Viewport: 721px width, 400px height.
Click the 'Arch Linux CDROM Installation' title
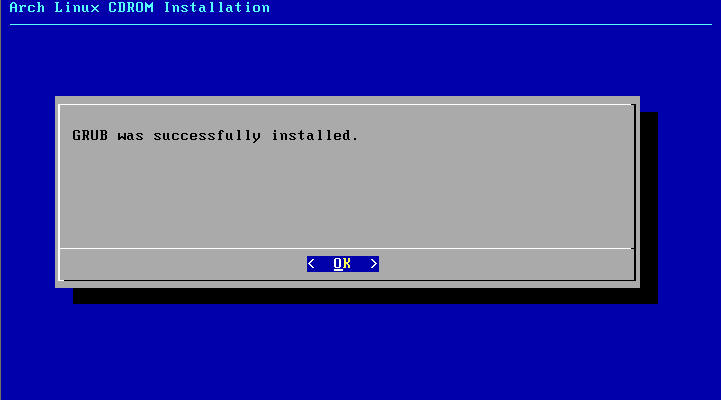point(139,7)
